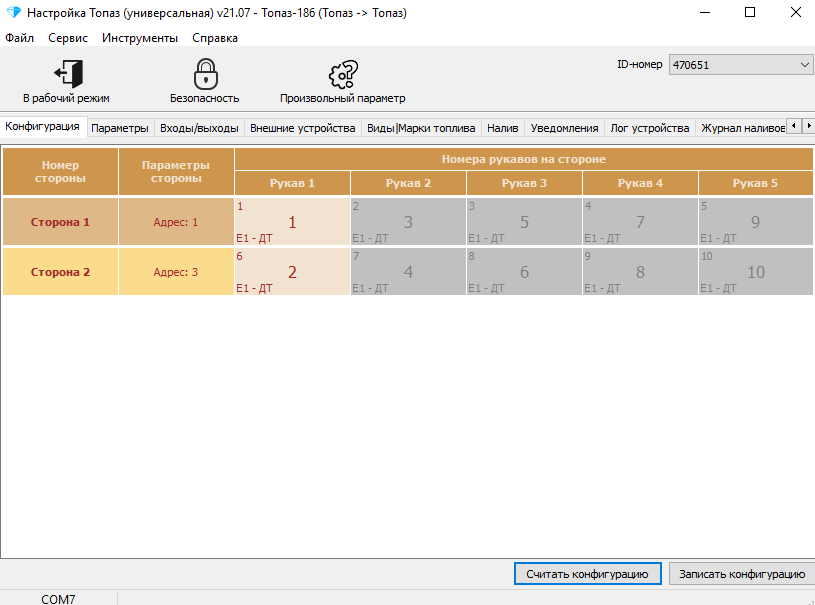
Task: Click the COM7 status bar entry
Action: click(x=58, y=599)
